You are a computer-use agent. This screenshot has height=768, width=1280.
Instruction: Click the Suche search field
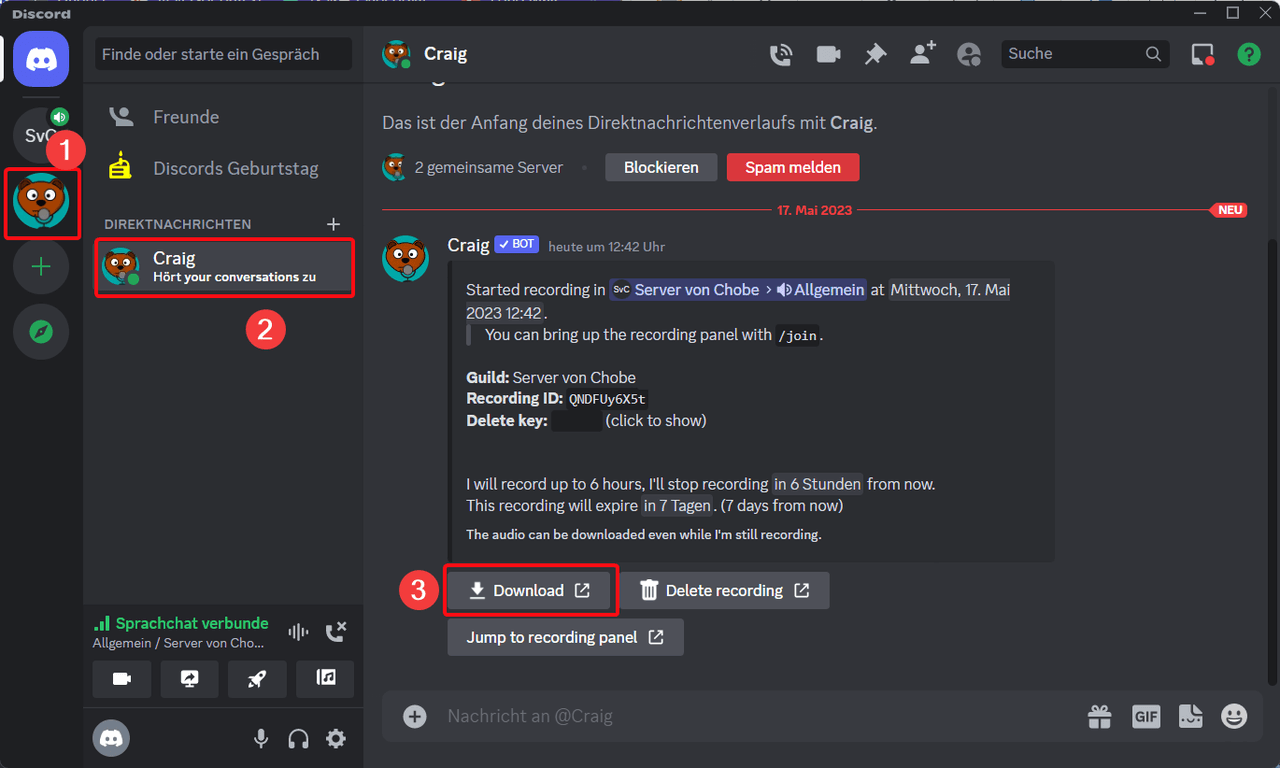click(1085, 54)
